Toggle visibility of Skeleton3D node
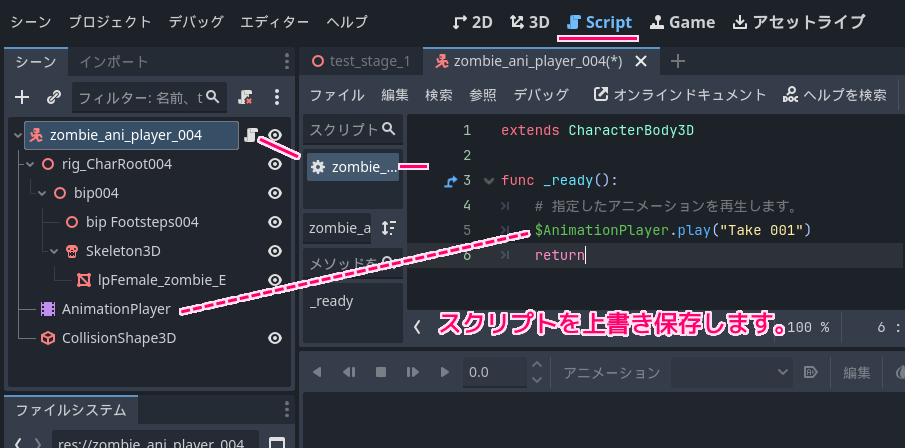The image size is (905, 448). [x=274, y=251]
